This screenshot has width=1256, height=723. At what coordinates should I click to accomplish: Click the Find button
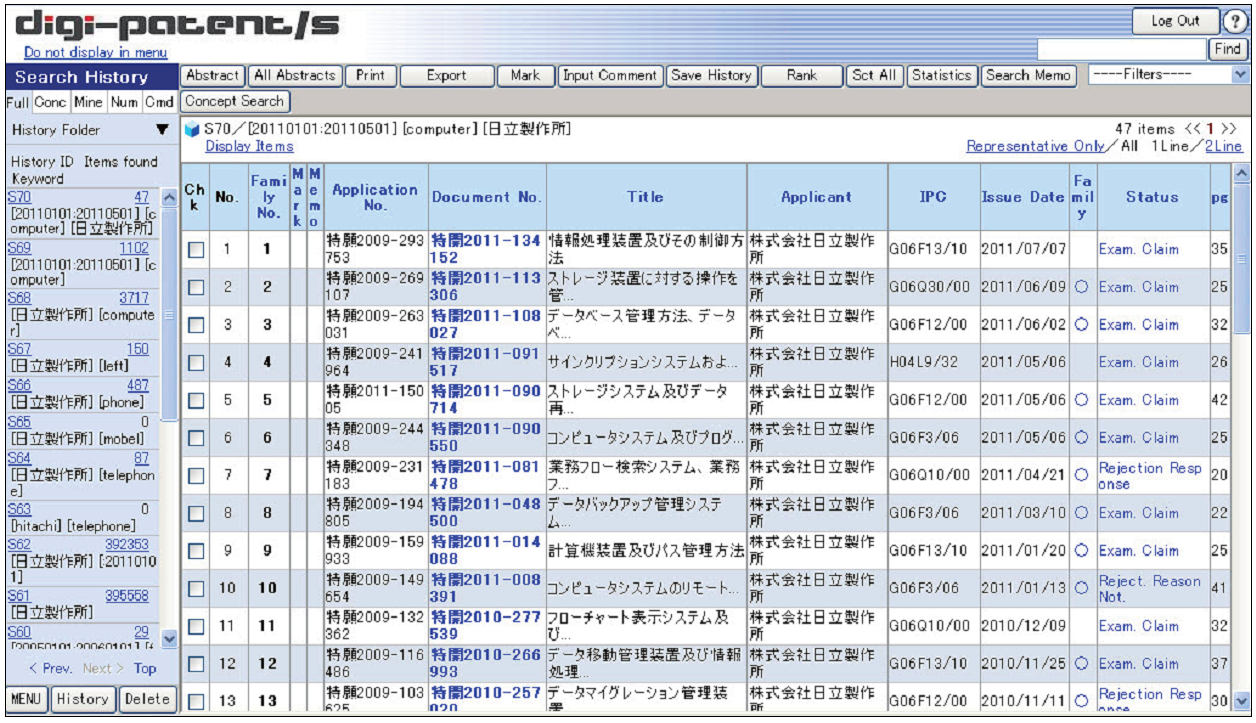(1227, 48)
